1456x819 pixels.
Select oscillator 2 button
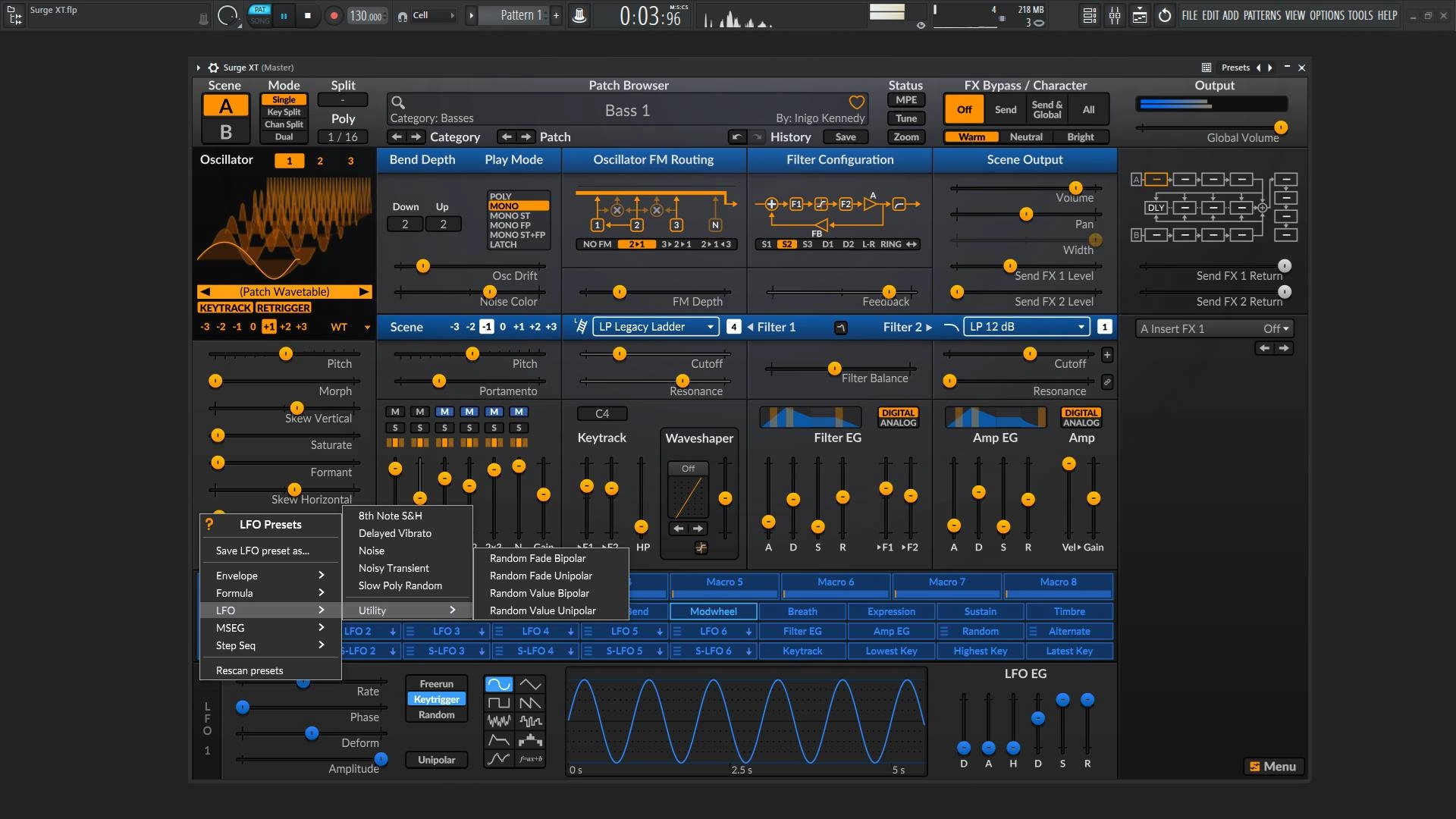tap(320, 161)
